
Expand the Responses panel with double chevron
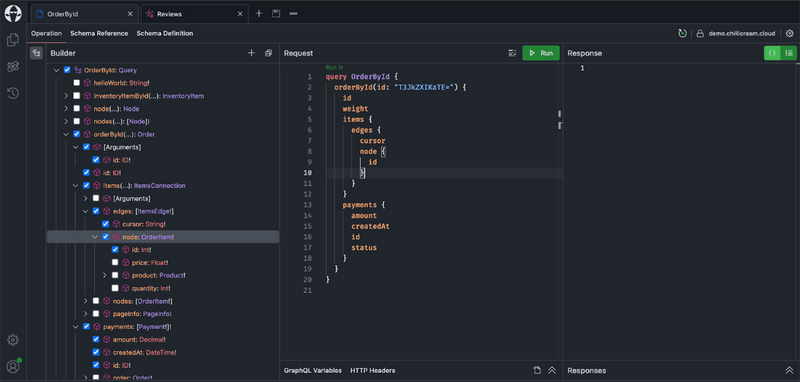coord(789,371)
